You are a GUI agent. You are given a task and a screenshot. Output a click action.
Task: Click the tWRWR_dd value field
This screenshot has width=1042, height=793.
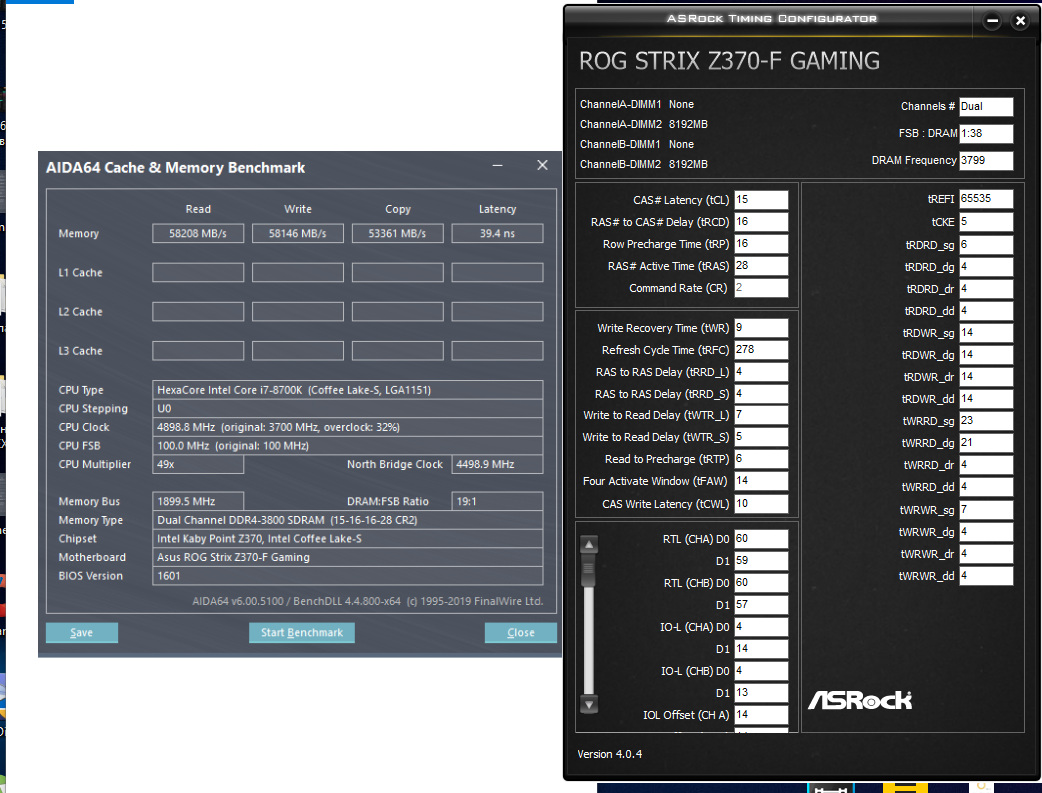coord(986,576)
